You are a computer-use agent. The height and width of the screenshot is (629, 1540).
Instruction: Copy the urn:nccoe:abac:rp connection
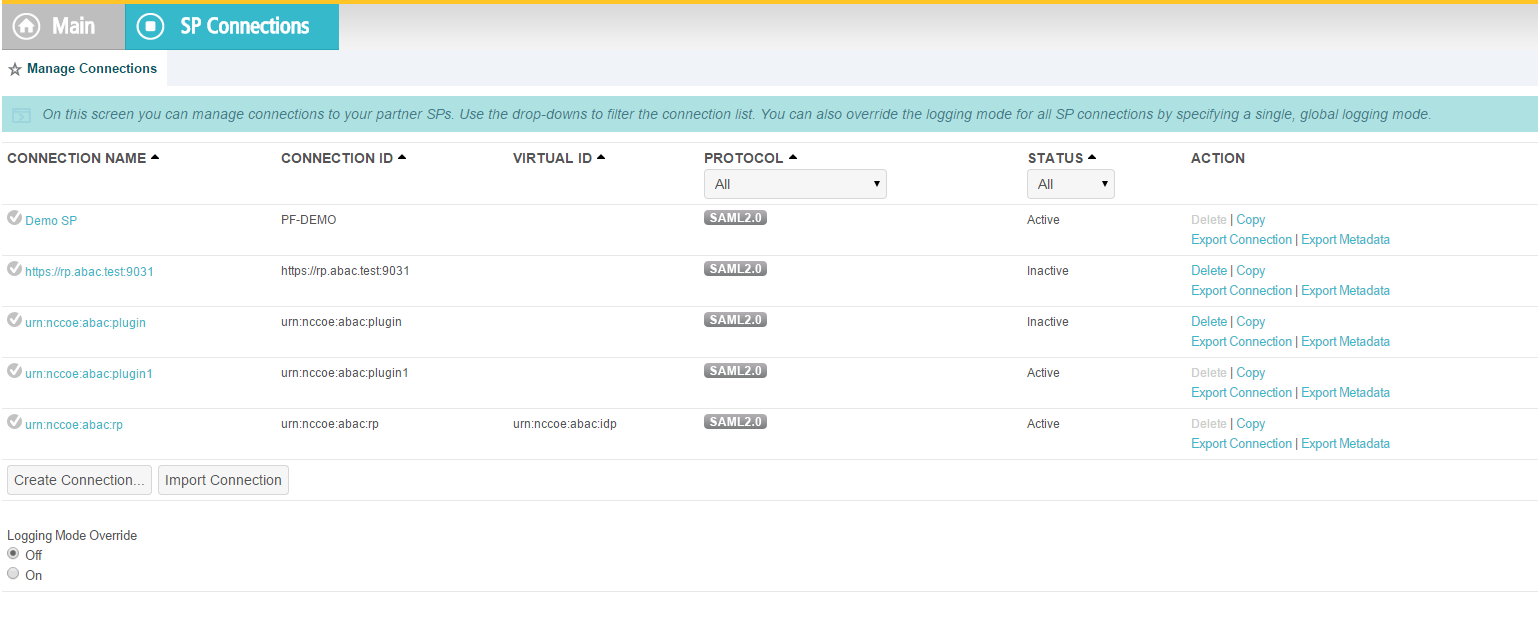coord(1251,424)
